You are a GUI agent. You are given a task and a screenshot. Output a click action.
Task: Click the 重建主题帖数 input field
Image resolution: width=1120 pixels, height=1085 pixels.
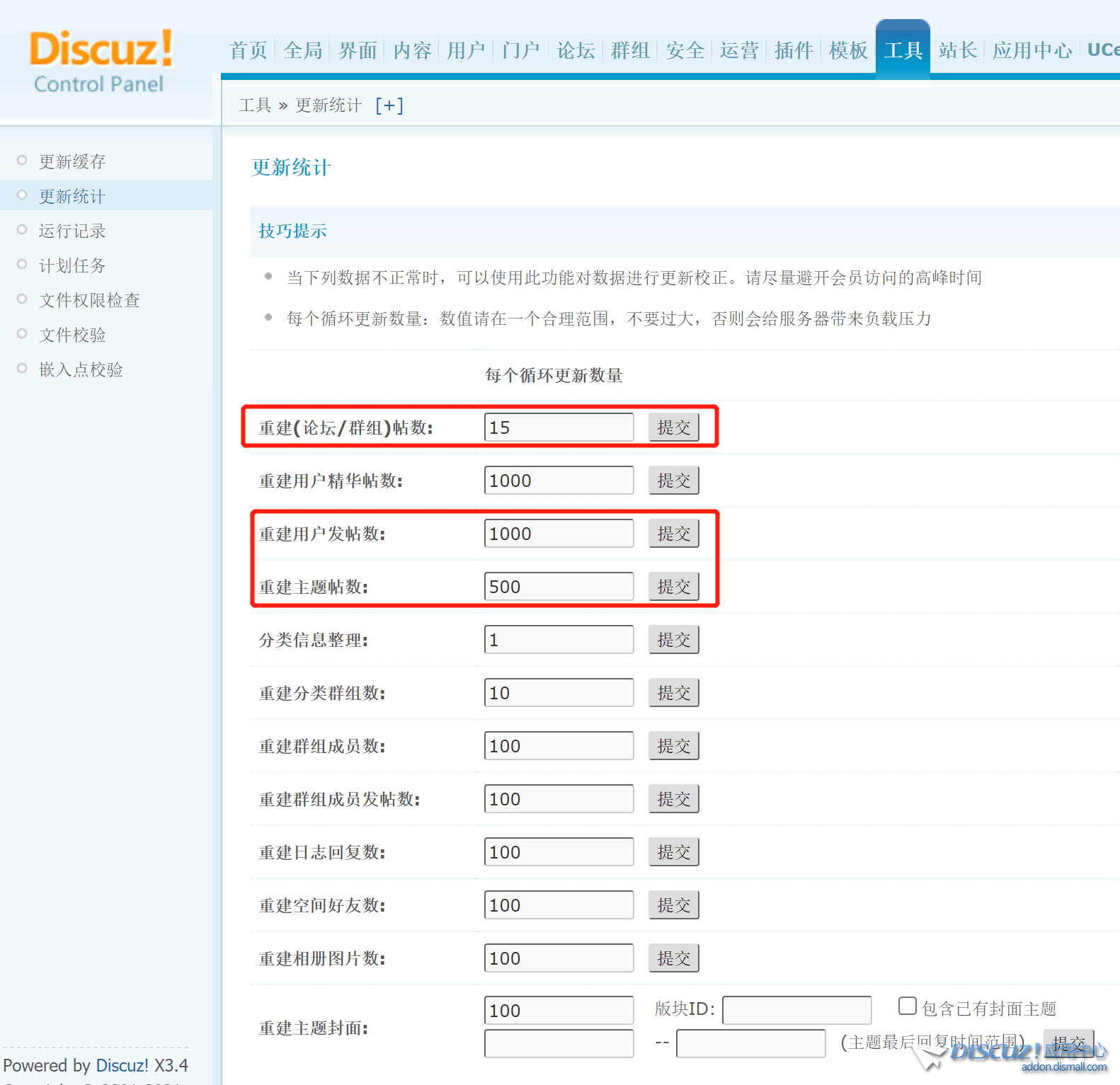[x=559, y=587]
